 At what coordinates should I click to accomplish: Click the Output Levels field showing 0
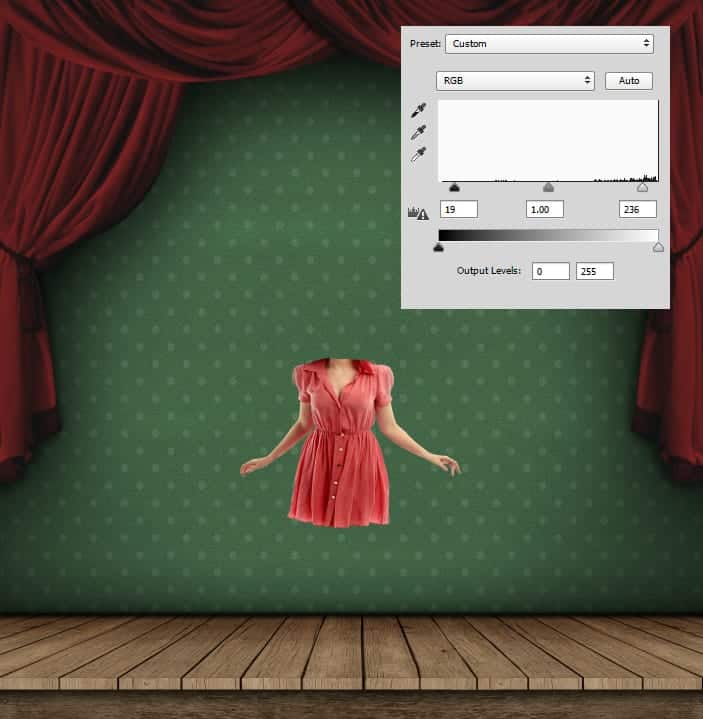(x=550, y=271)
